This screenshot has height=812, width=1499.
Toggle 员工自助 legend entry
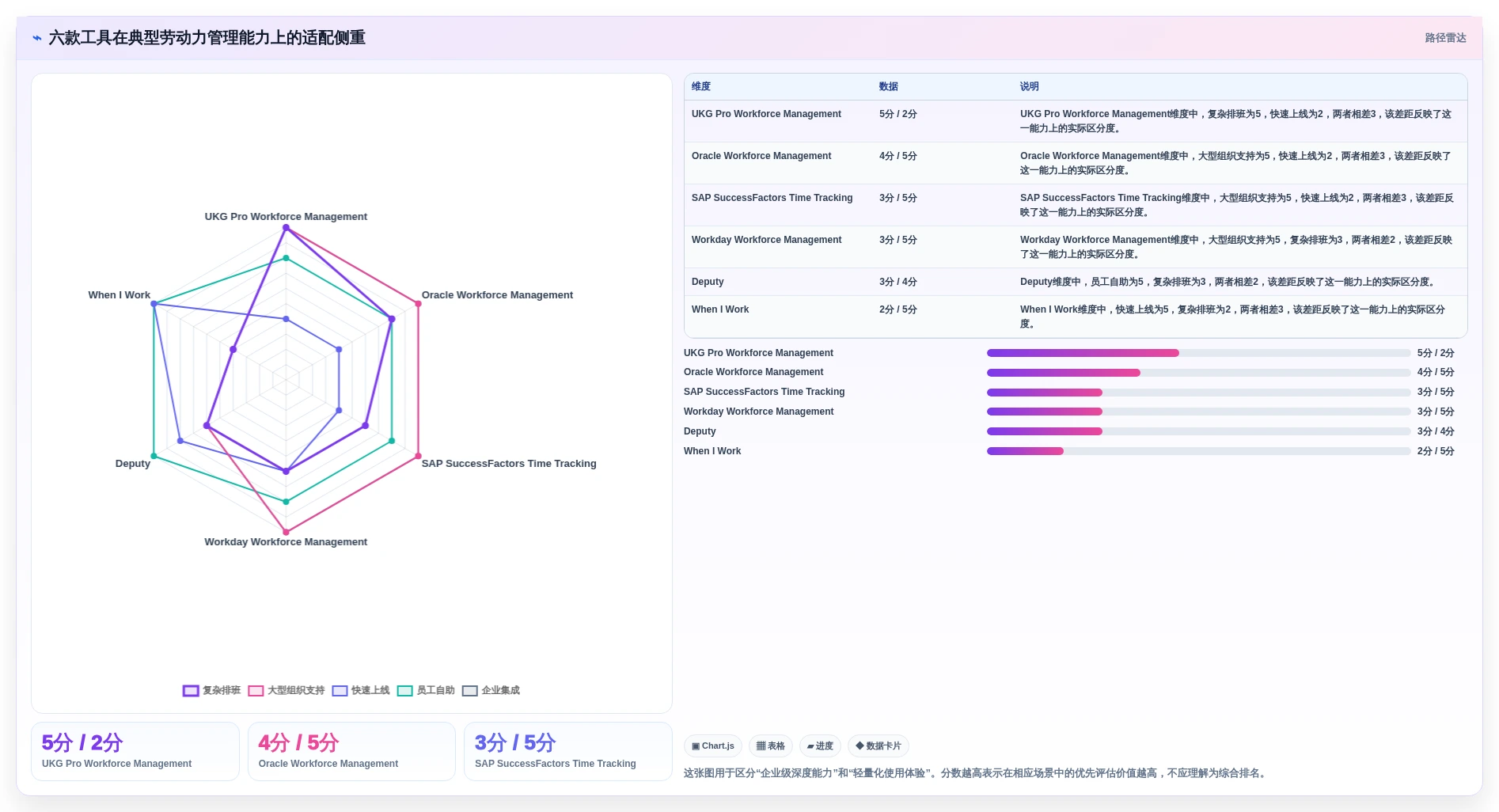tap(426, 691)
